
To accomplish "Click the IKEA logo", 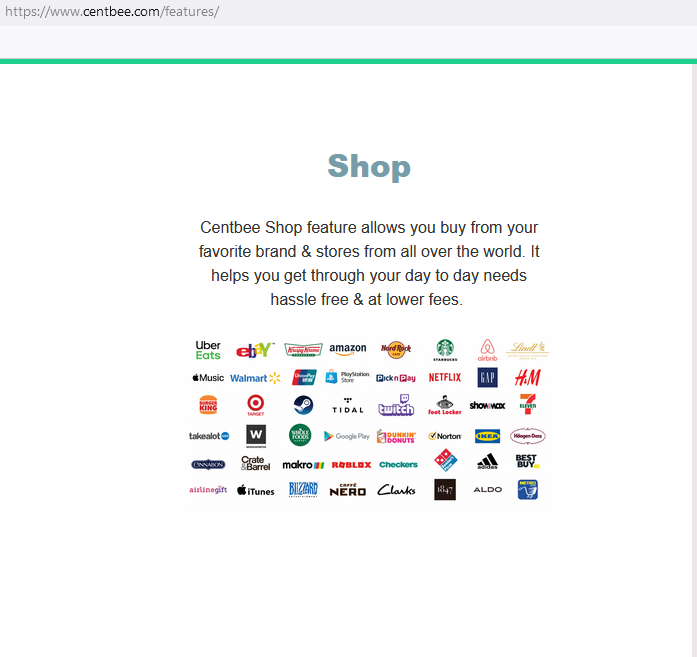I will coord(487,436).
